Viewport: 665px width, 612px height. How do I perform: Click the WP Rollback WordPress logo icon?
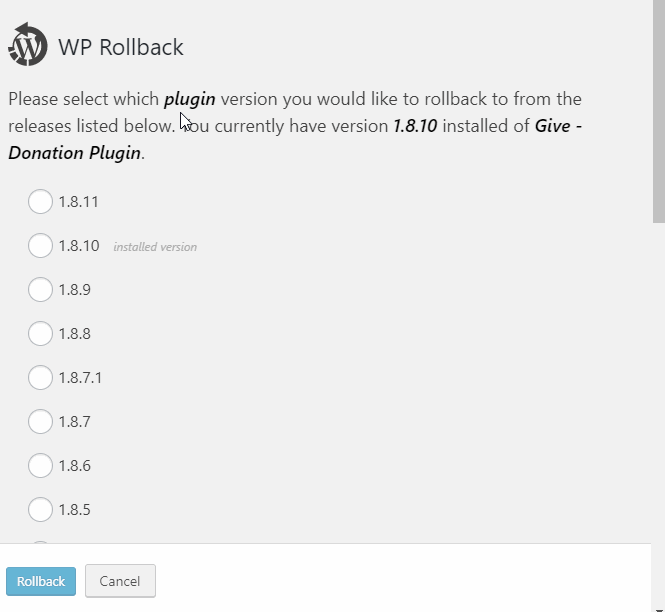pyautogui.click(x=28, y=45)
